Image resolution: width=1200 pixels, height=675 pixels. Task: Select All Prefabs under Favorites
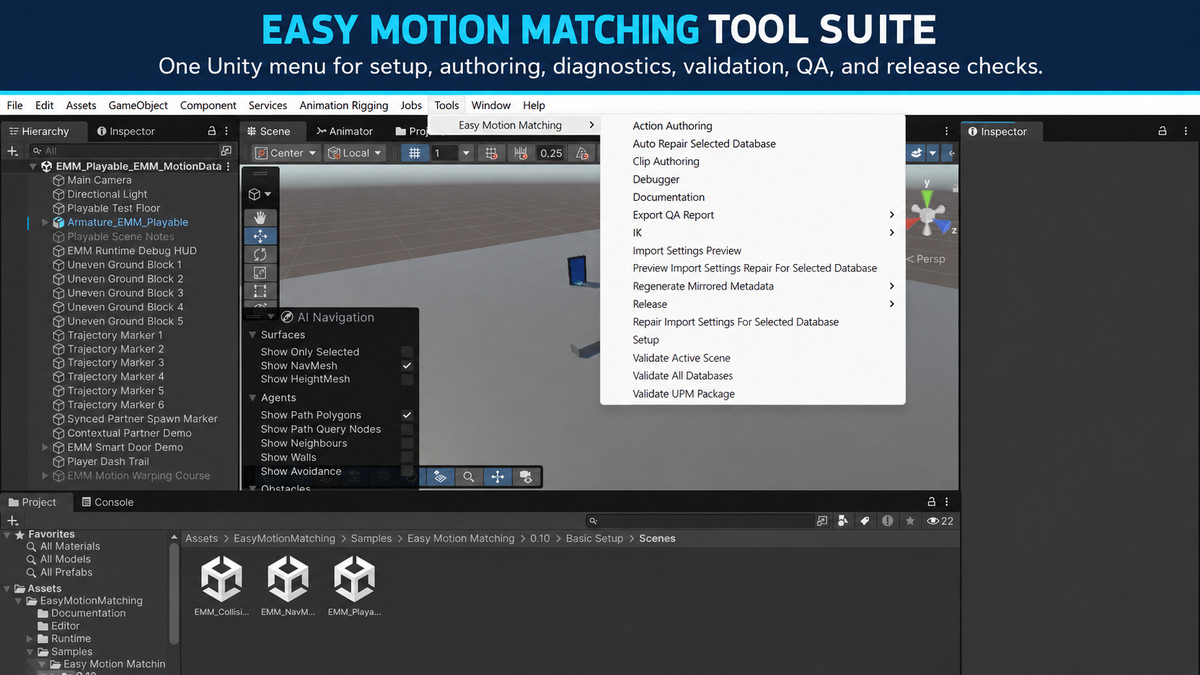click(x=66, y=572)
